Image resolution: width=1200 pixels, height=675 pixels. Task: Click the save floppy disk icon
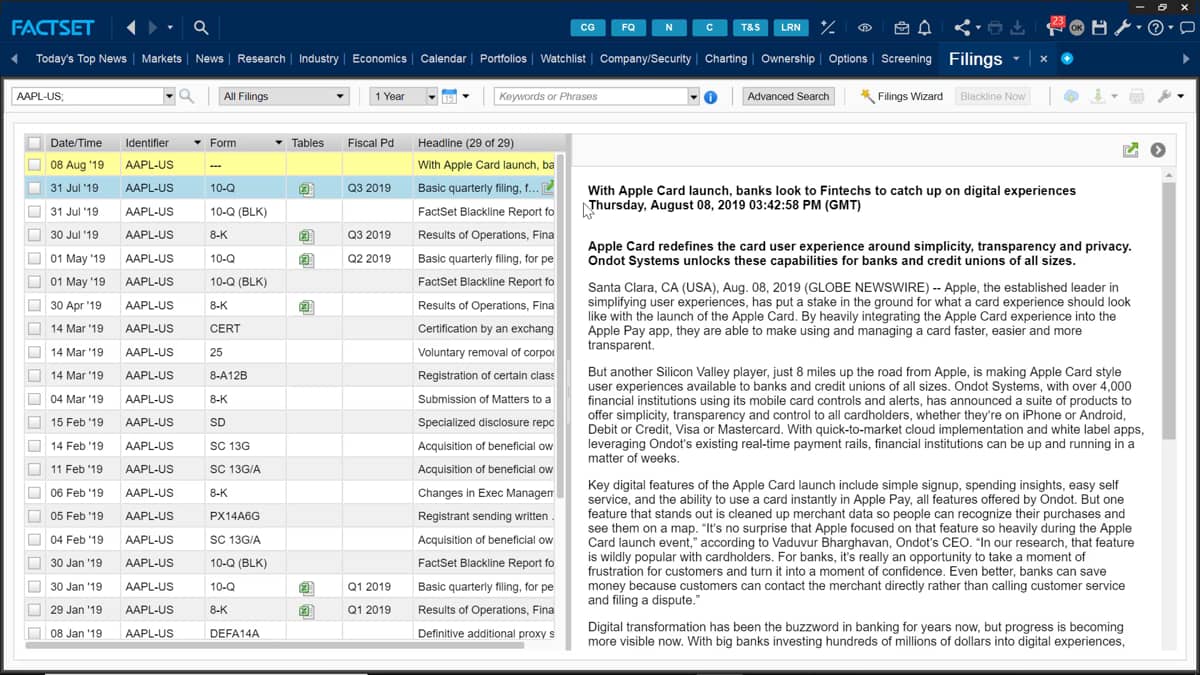point(1099,28)
